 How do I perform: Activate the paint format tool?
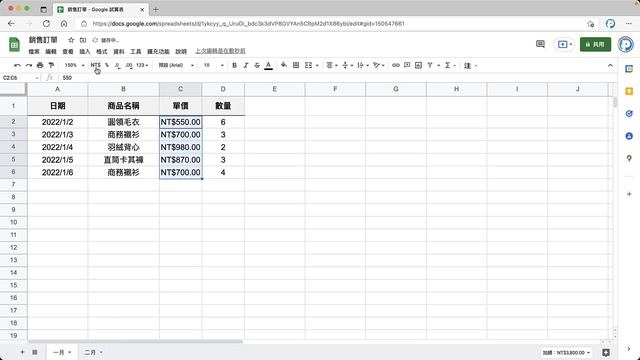click(51, 65)
